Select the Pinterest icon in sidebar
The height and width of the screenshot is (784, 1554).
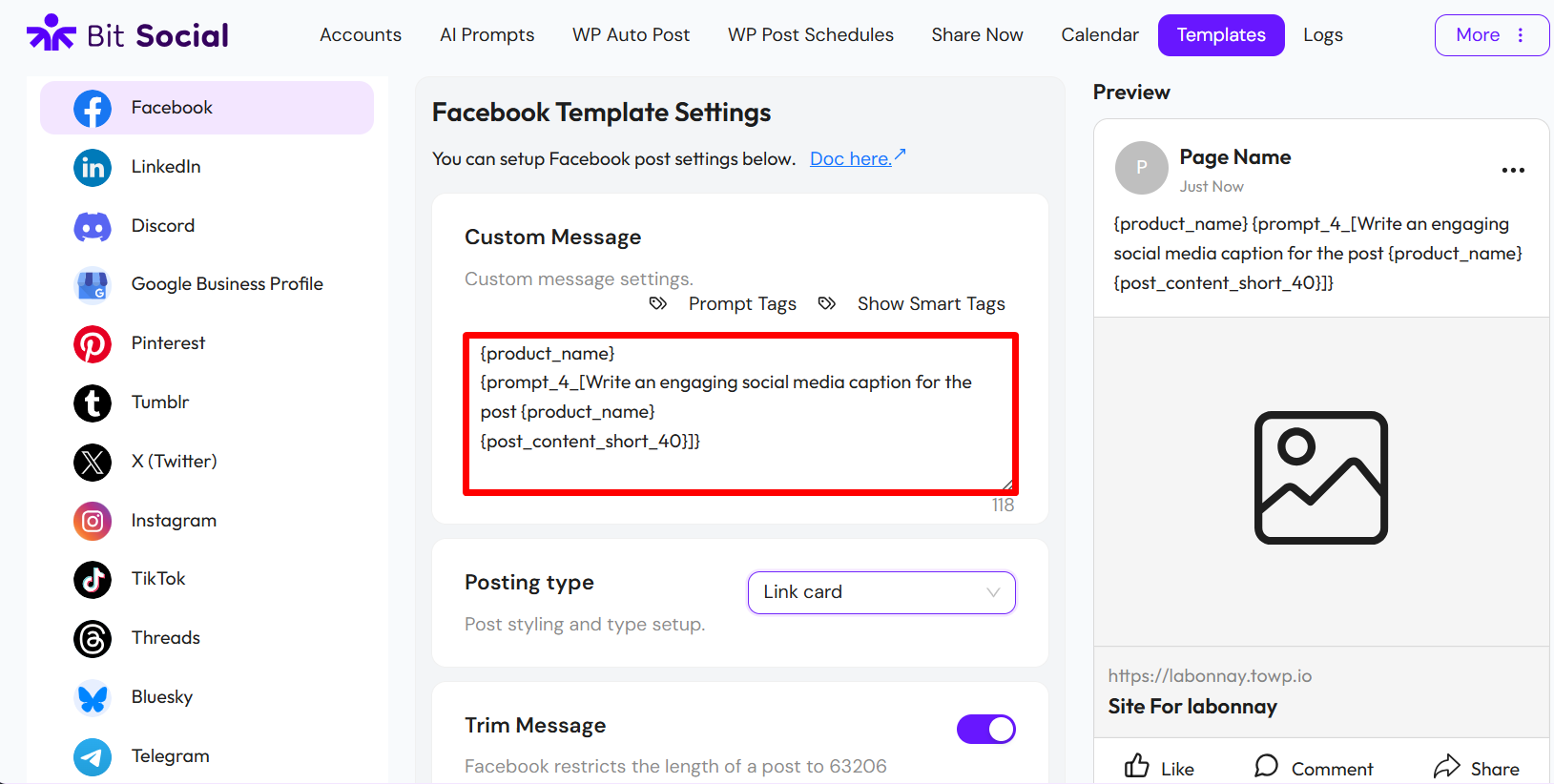[x=93, y=343]
